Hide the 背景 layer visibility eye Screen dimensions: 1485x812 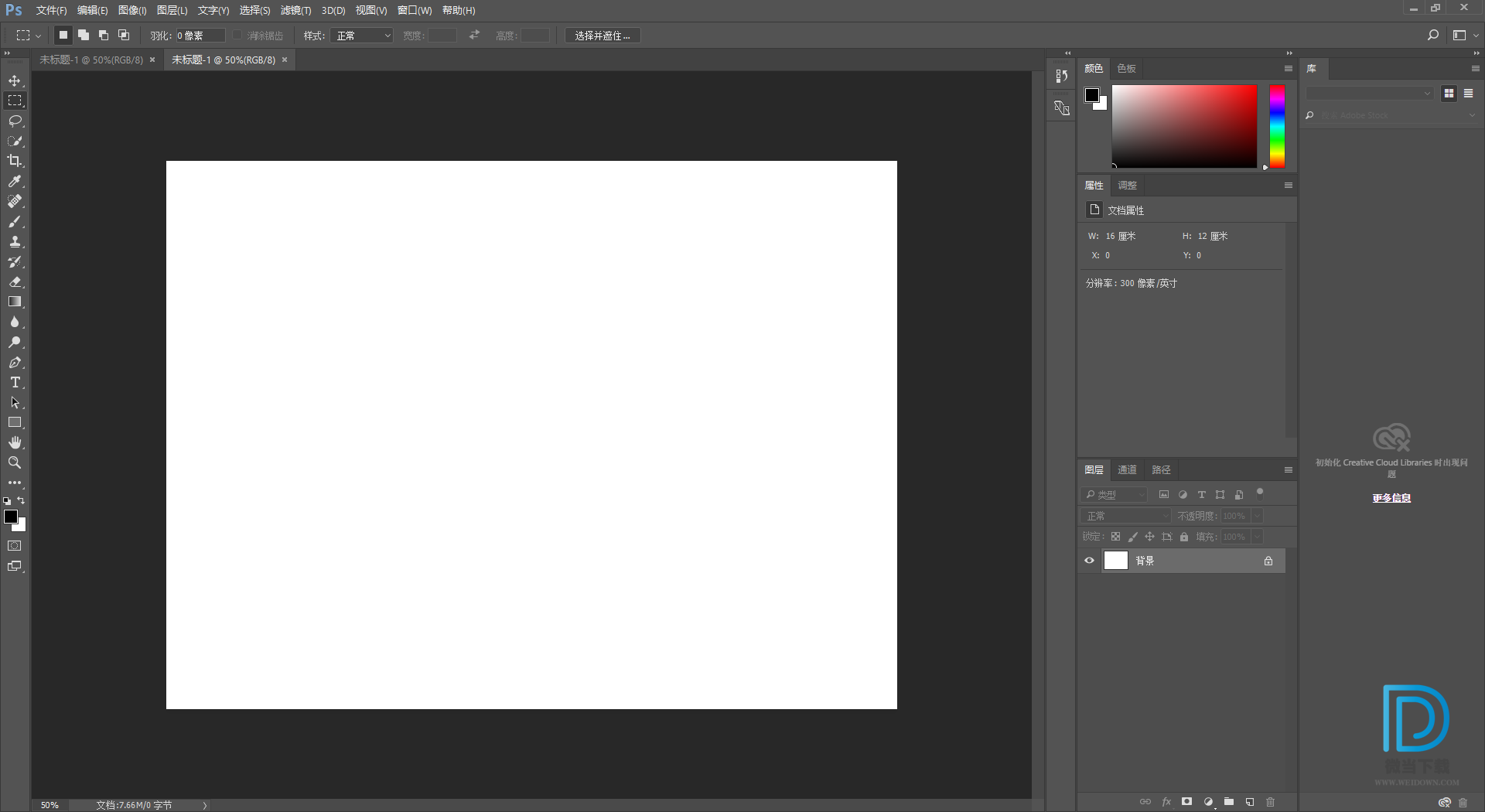click(x=1089, y=561)
